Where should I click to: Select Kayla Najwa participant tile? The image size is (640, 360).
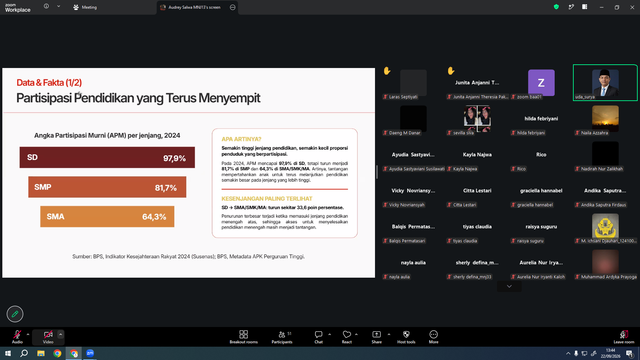(x=477, y=155)
